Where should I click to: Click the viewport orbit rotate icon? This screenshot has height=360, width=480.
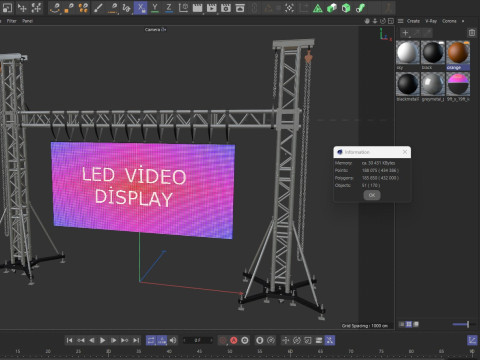pyautogui.click(x=383, y=21)
